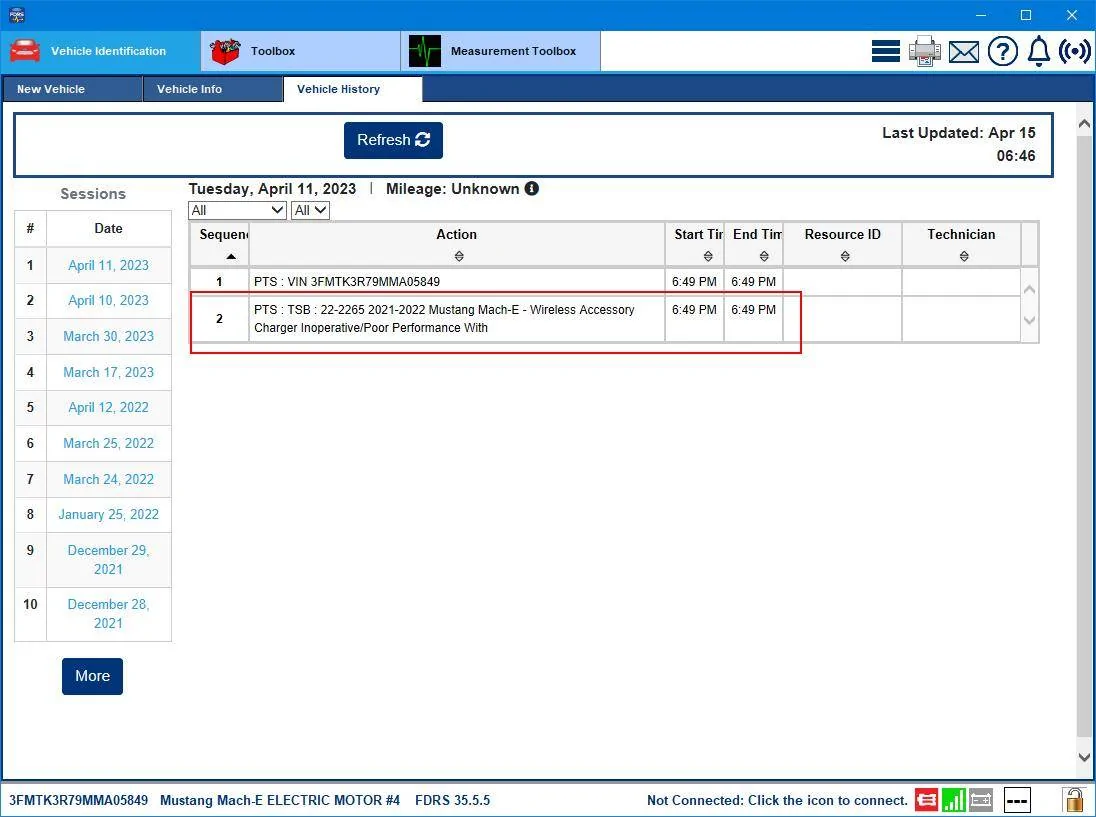Viewport: 1096px width, 817px height.
Task: Click the Last Updated: Apr 15 text
Action: tap(958, 133)
